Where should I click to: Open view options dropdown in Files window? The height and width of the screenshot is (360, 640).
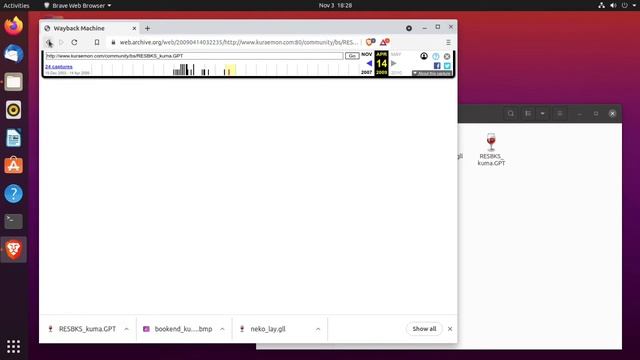542,113
